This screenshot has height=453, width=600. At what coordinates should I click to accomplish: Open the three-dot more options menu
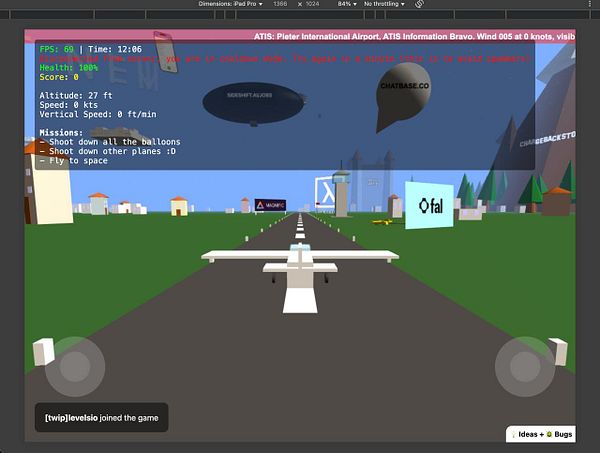click(x=589, y=4)
